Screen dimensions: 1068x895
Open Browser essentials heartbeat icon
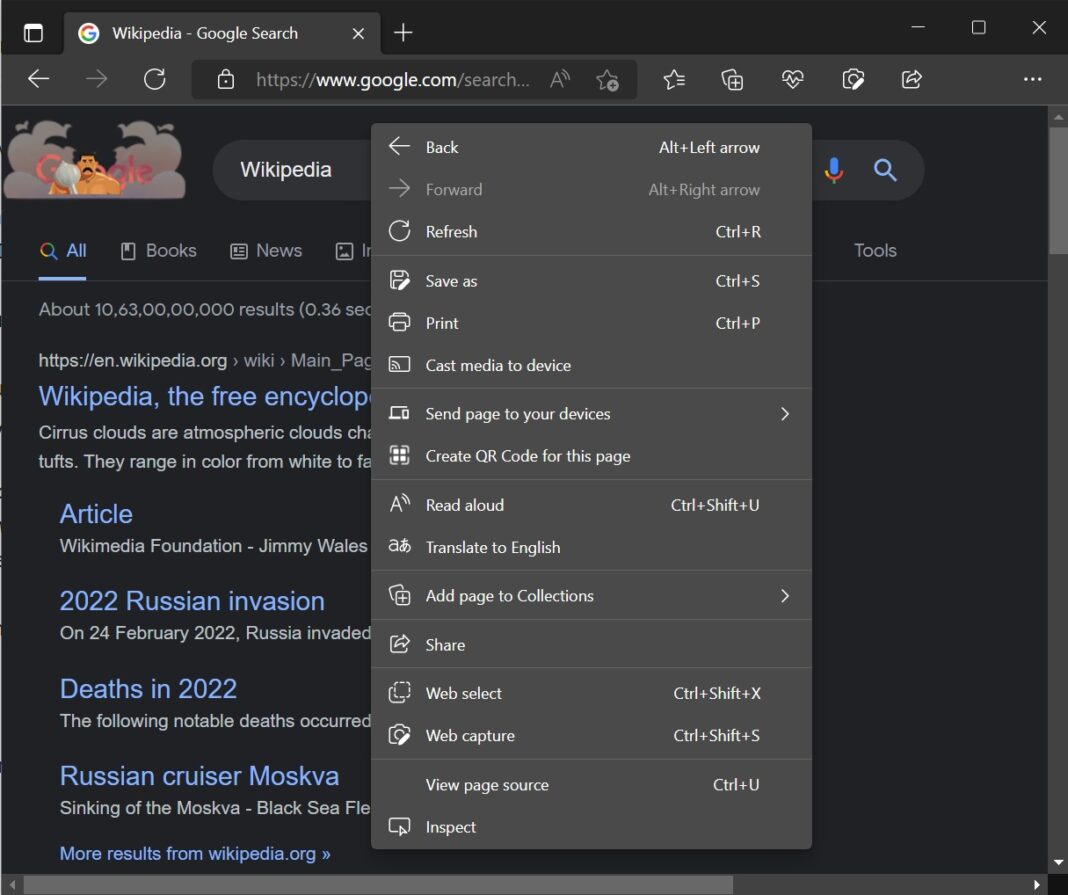click(792, 79)
